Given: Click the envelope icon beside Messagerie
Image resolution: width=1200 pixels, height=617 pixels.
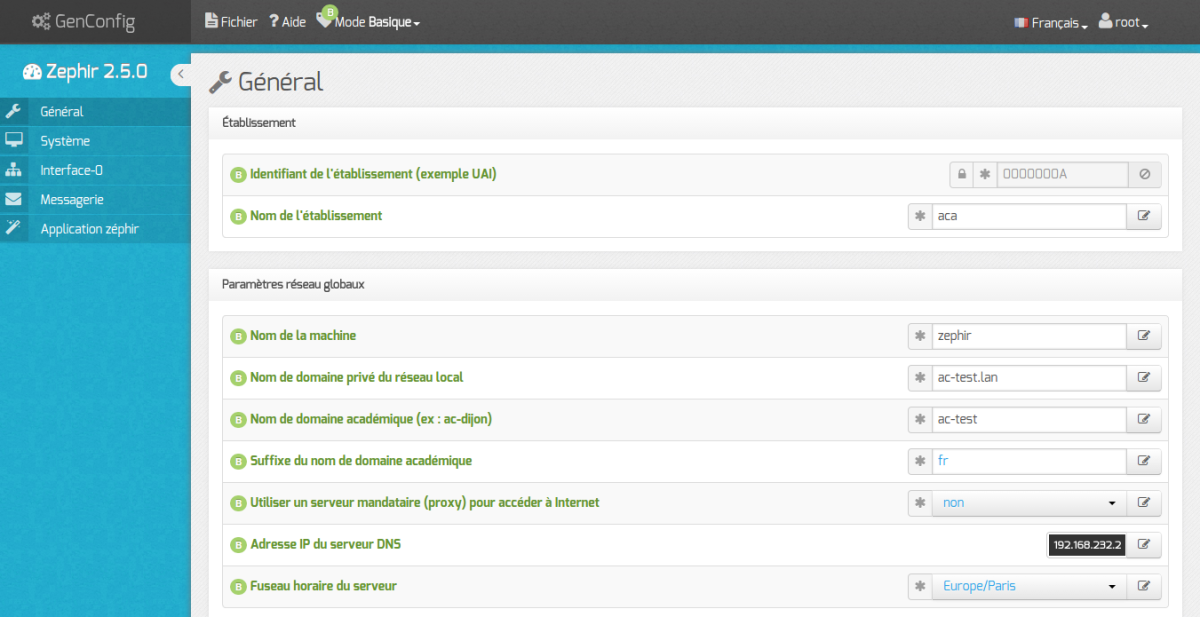Looking at the screenshot, I should pos(13,199).
